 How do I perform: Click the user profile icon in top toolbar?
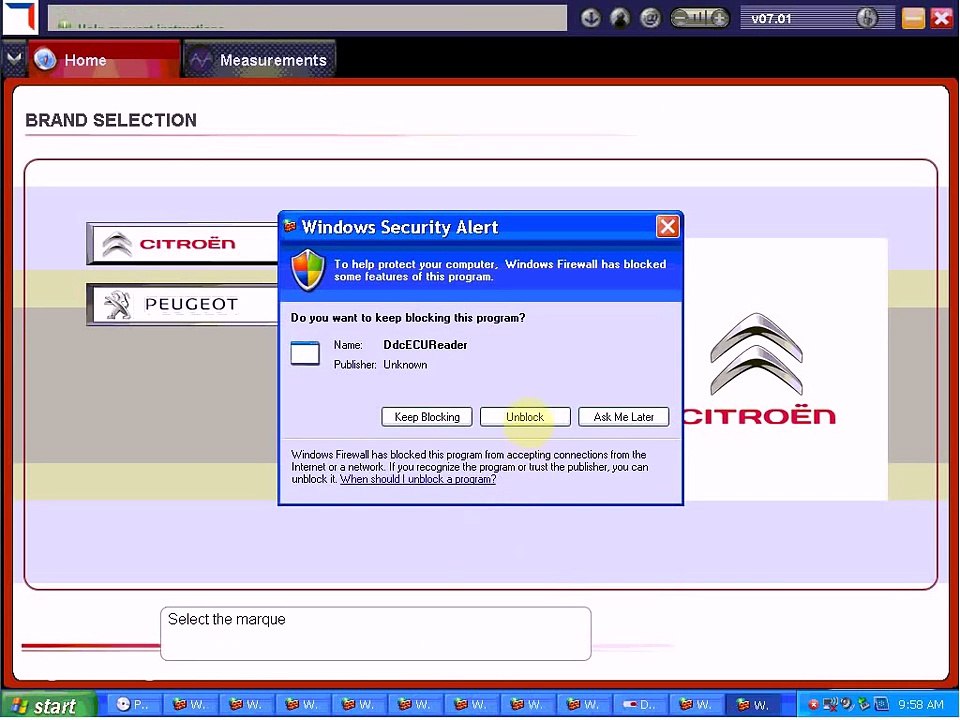[620, 18]
